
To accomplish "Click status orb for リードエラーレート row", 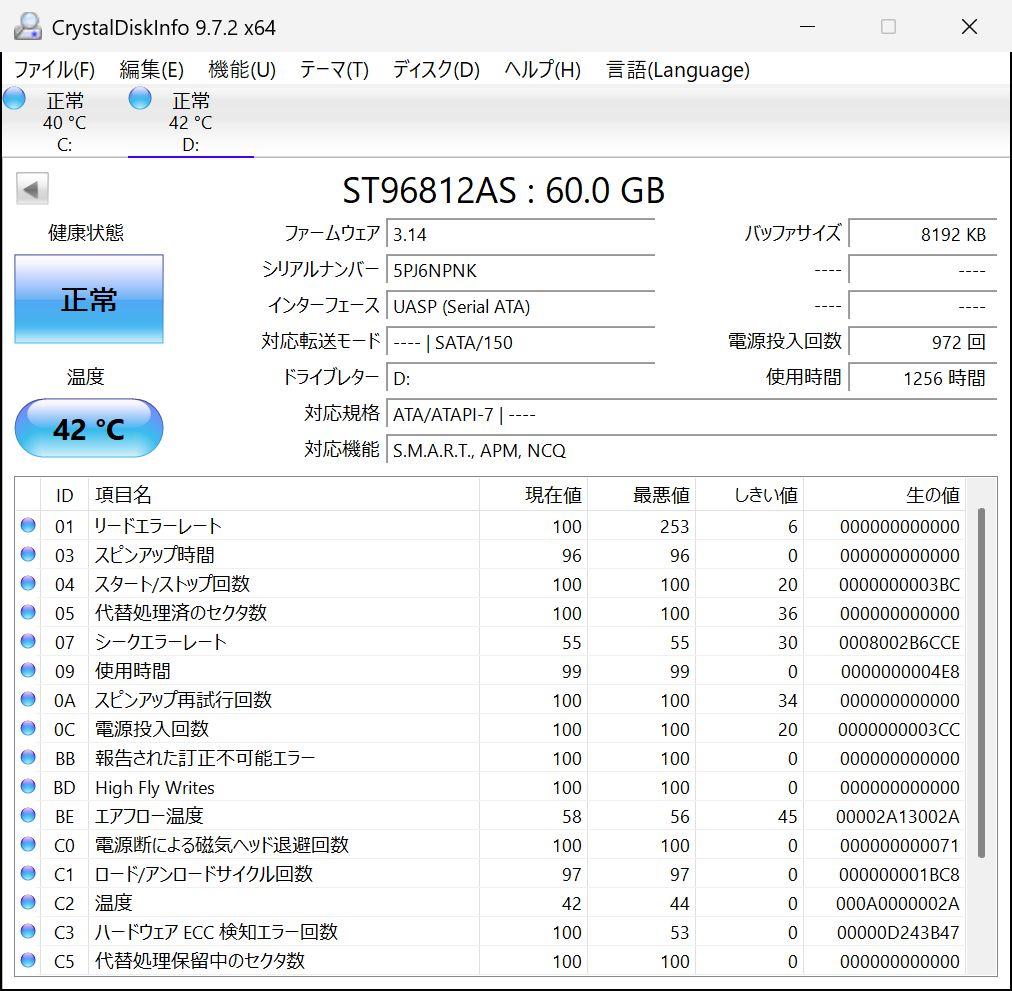I will [x=28, y=525].
